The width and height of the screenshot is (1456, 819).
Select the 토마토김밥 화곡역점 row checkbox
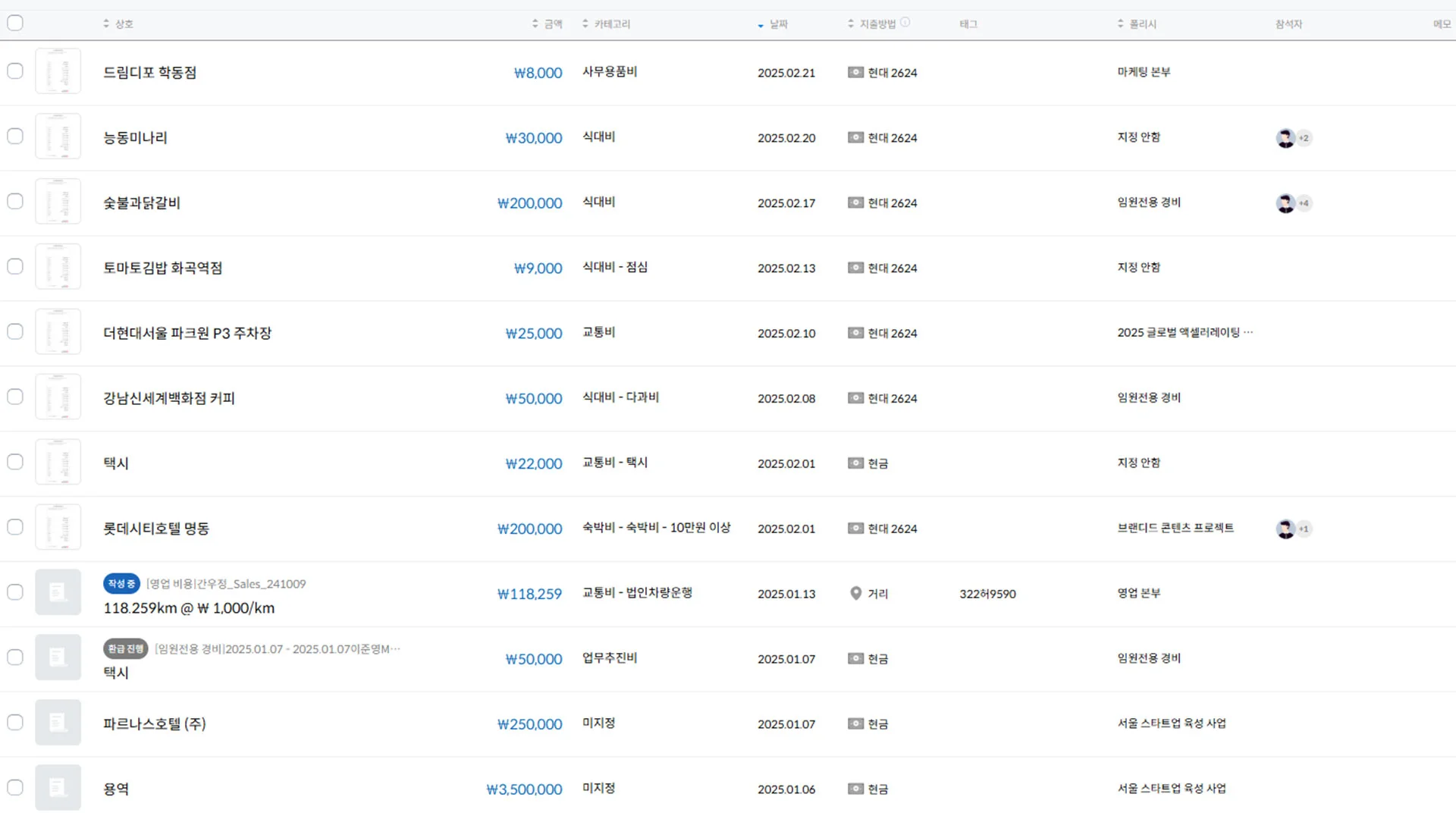(15, 267)
